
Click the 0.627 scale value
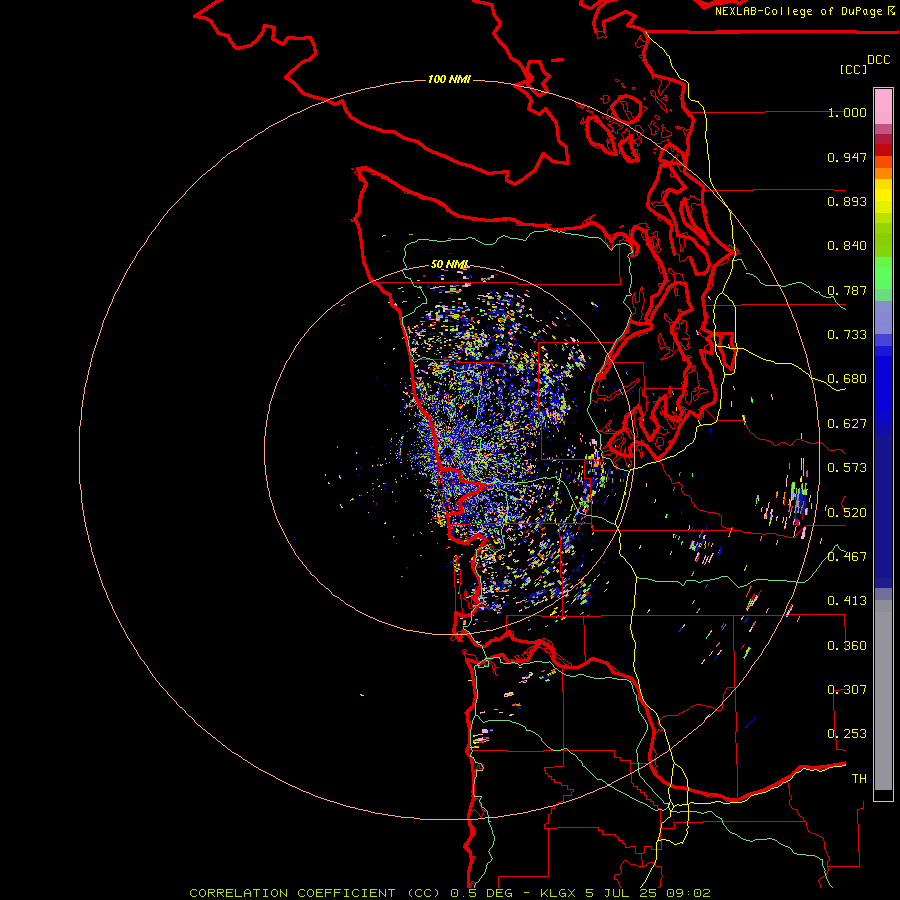pos(847,424)
